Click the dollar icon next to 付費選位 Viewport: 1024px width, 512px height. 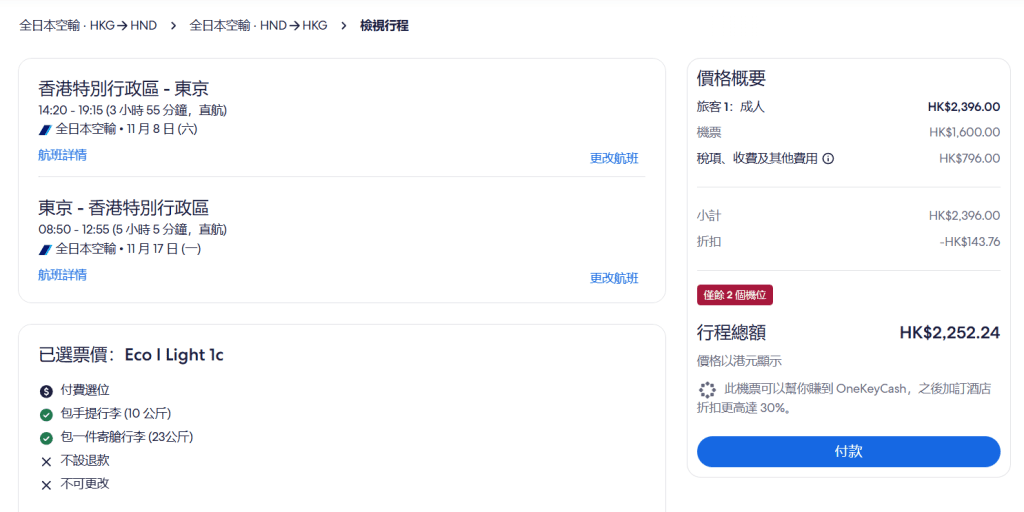tap(46, 390)
